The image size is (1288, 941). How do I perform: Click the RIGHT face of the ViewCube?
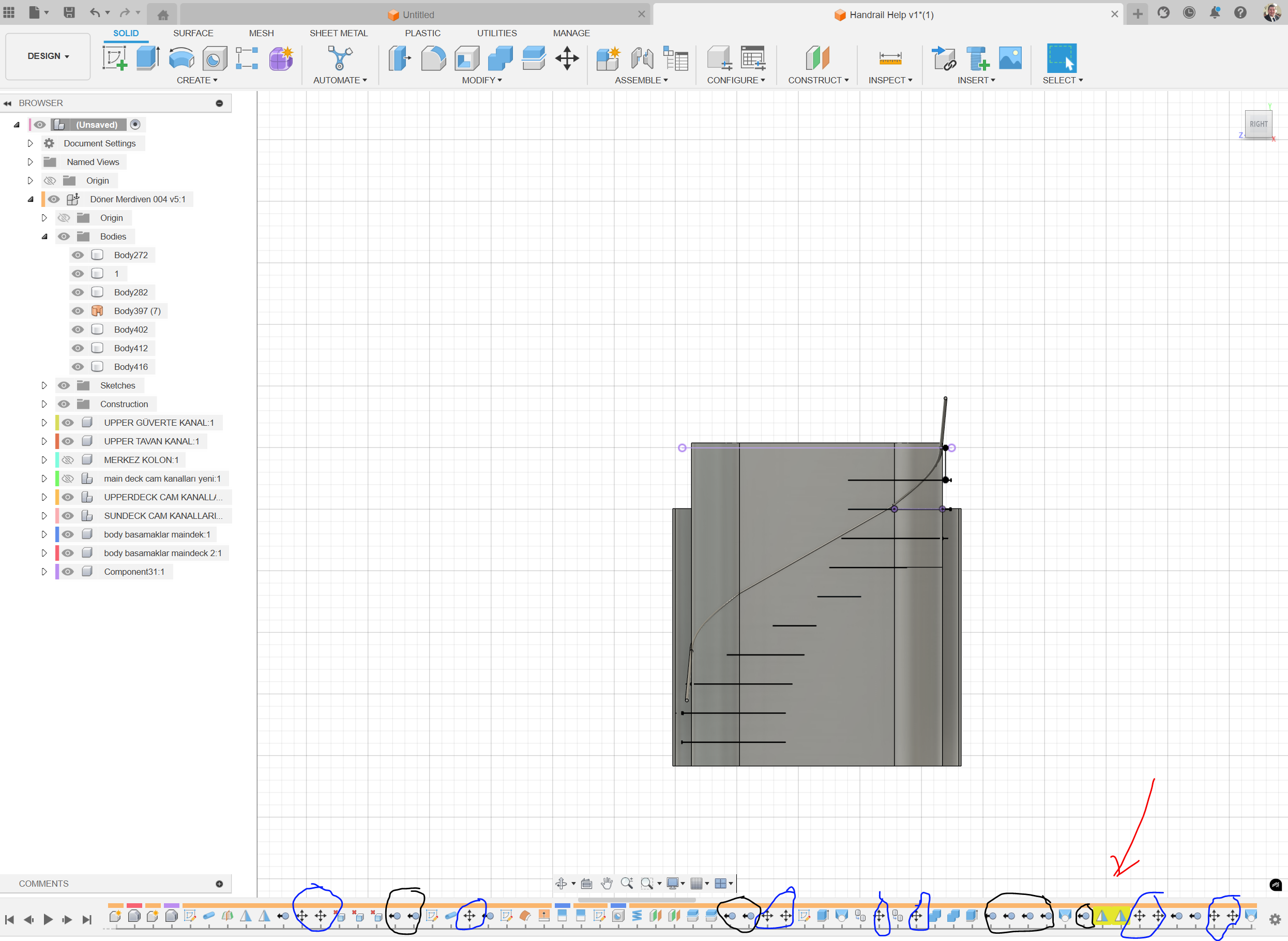coord(1259,124)
